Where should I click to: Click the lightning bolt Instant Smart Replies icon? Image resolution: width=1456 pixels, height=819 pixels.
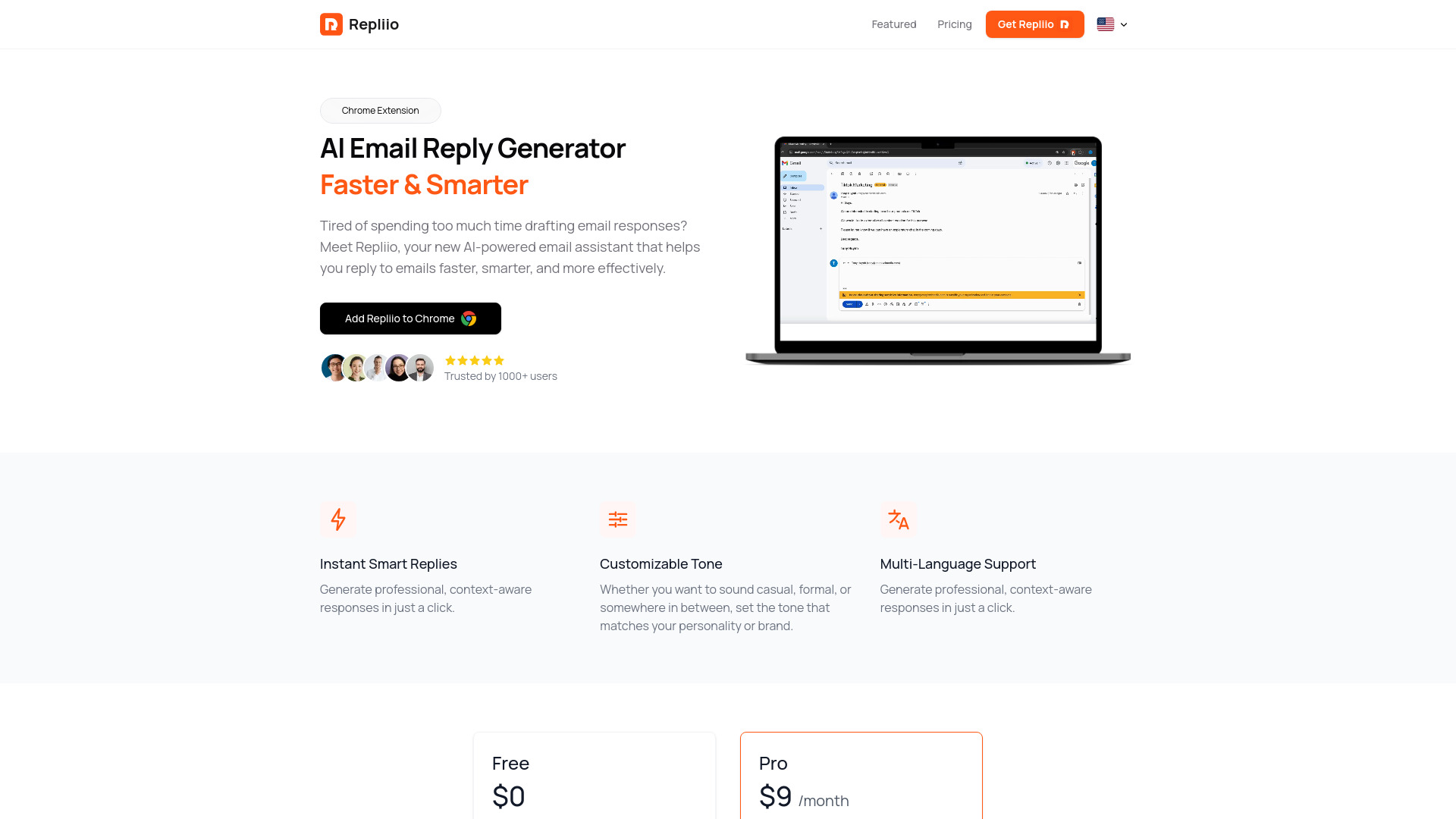tap(338, 519)
